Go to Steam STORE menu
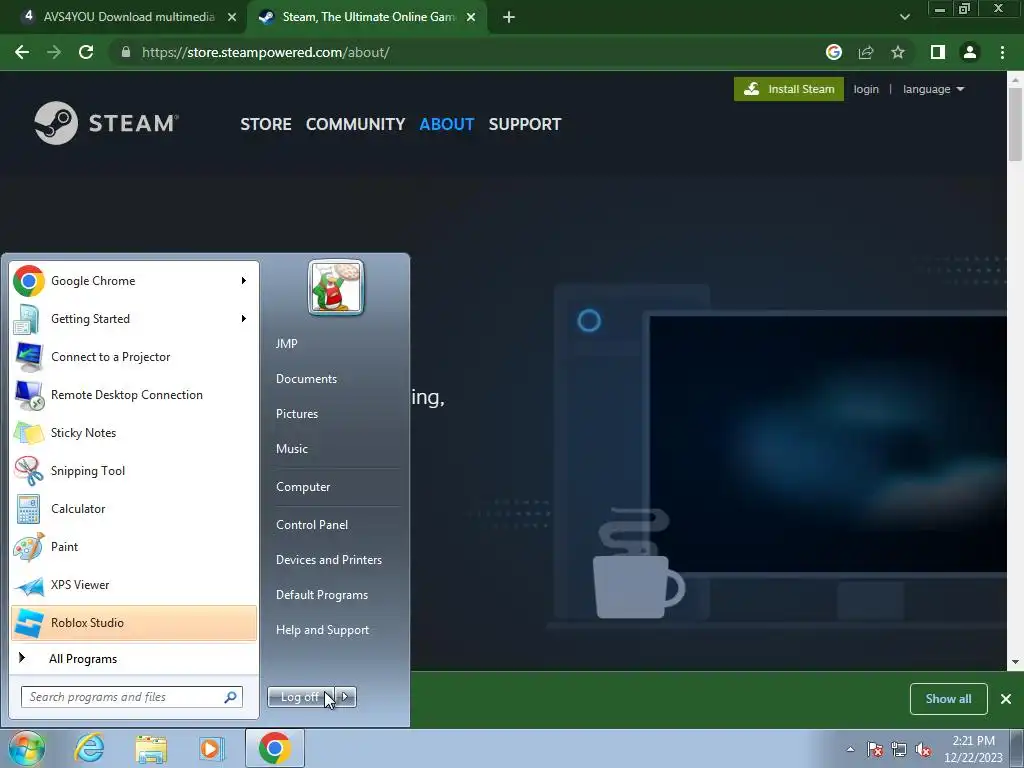Screen dimensions: 1024x768 pos(266,124)
